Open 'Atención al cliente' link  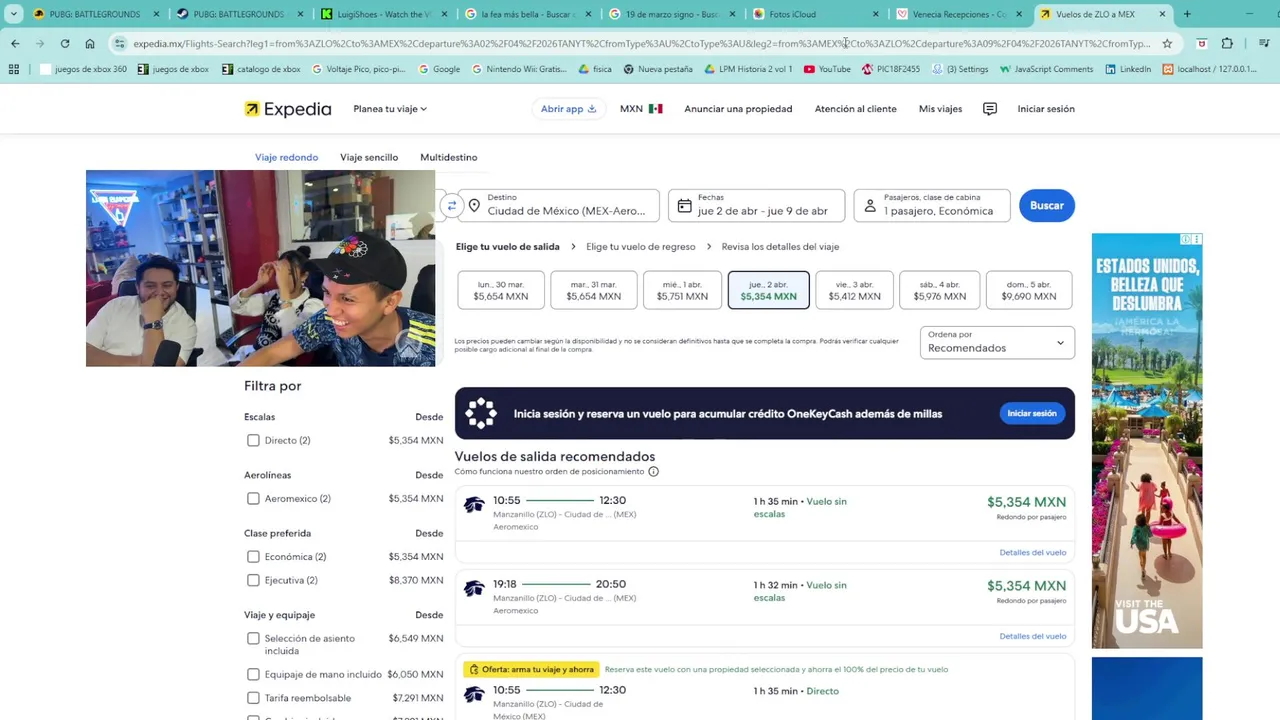tap(855, 109)
